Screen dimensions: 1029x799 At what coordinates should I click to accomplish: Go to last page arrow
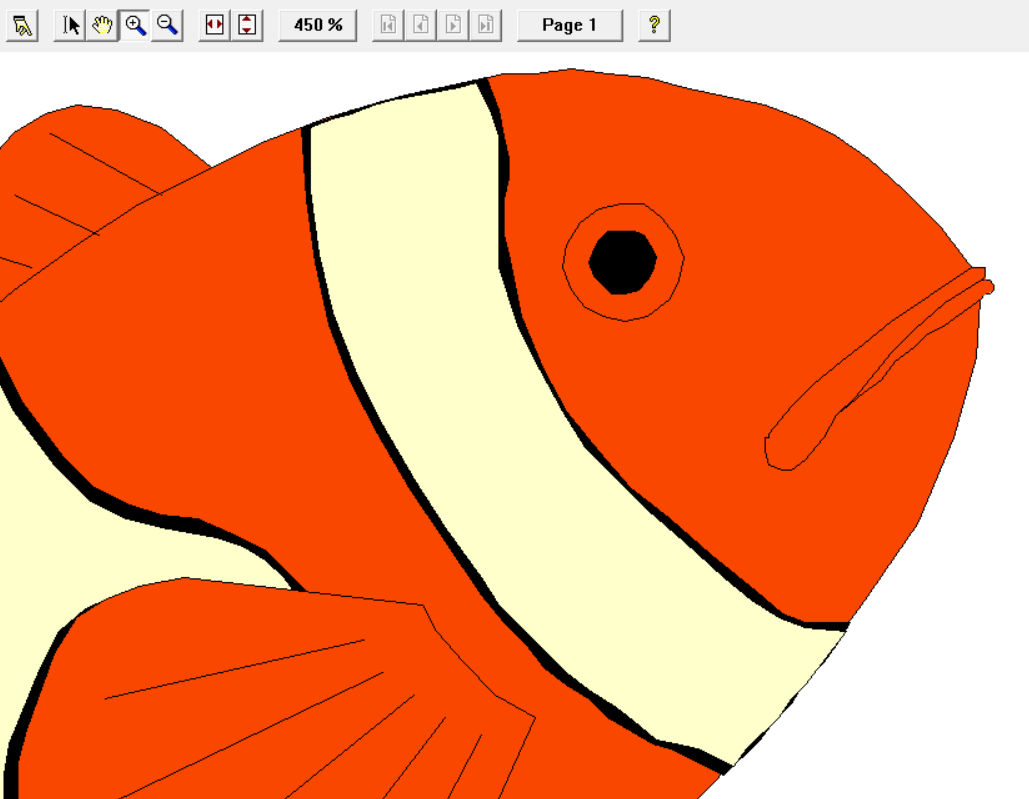click(x=486, y=26)
